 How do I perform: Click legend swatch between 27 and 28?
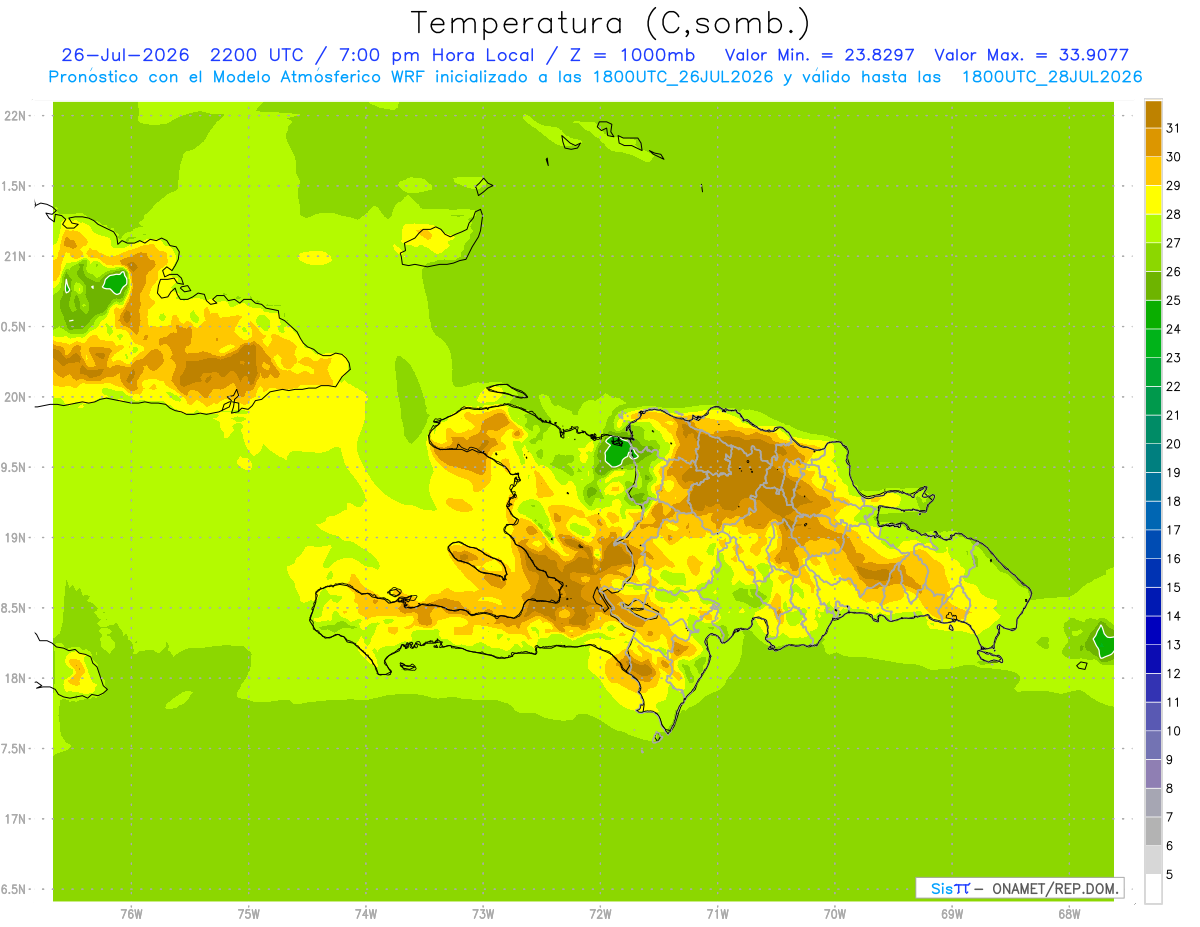click(1153, 228)
